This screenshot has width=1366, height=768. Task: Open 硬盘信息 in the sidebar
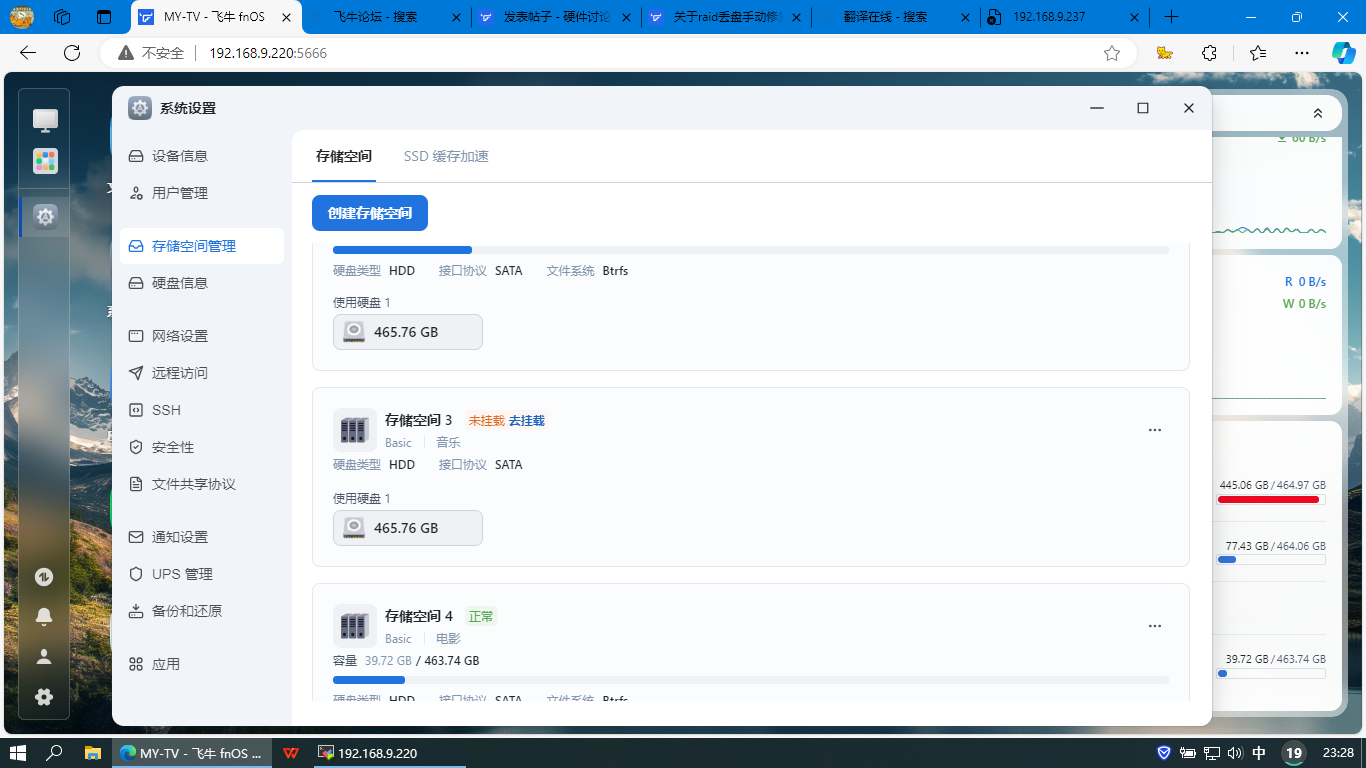[x=202, y=283]
